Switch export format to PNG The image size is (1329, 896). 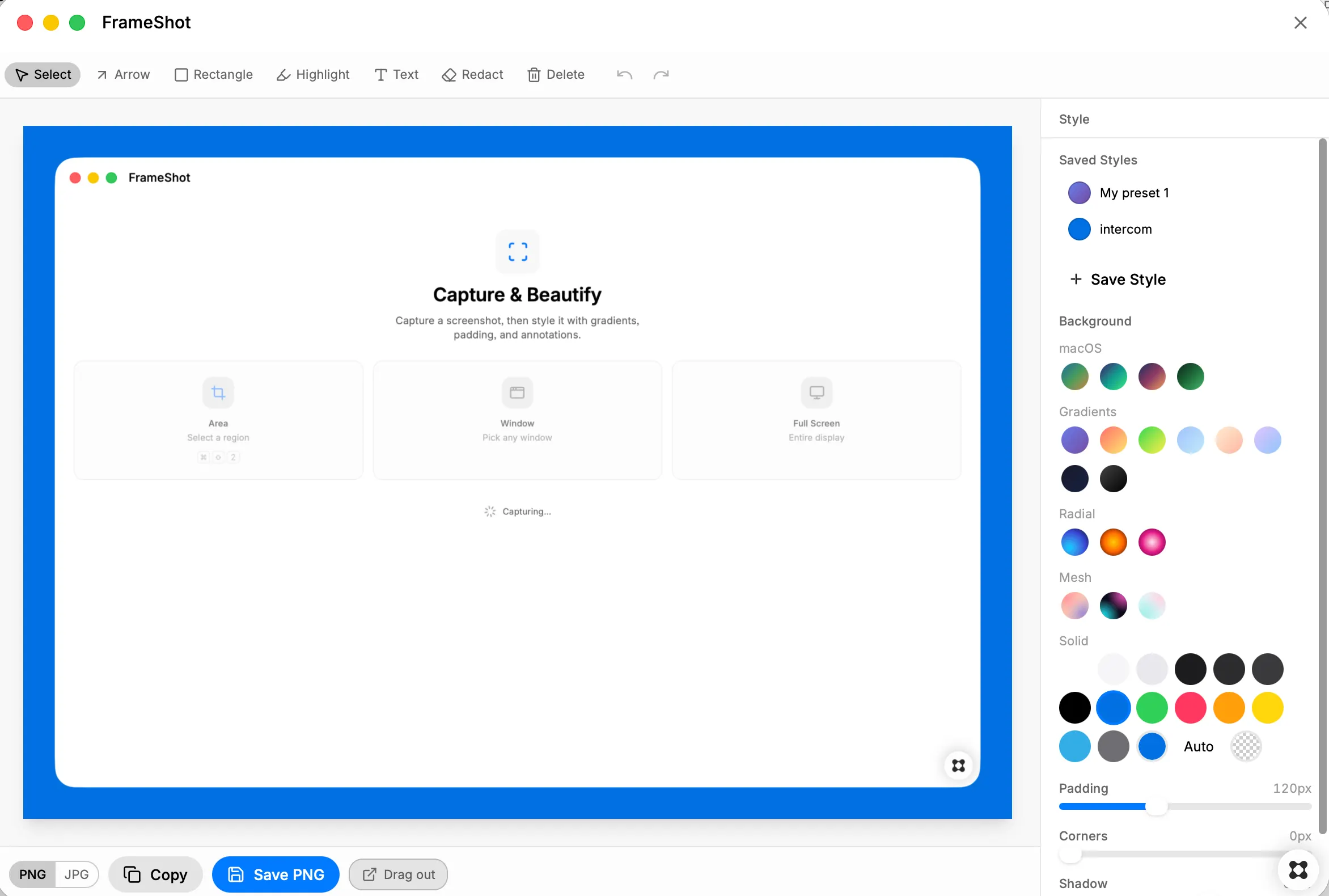pos(32,874)
